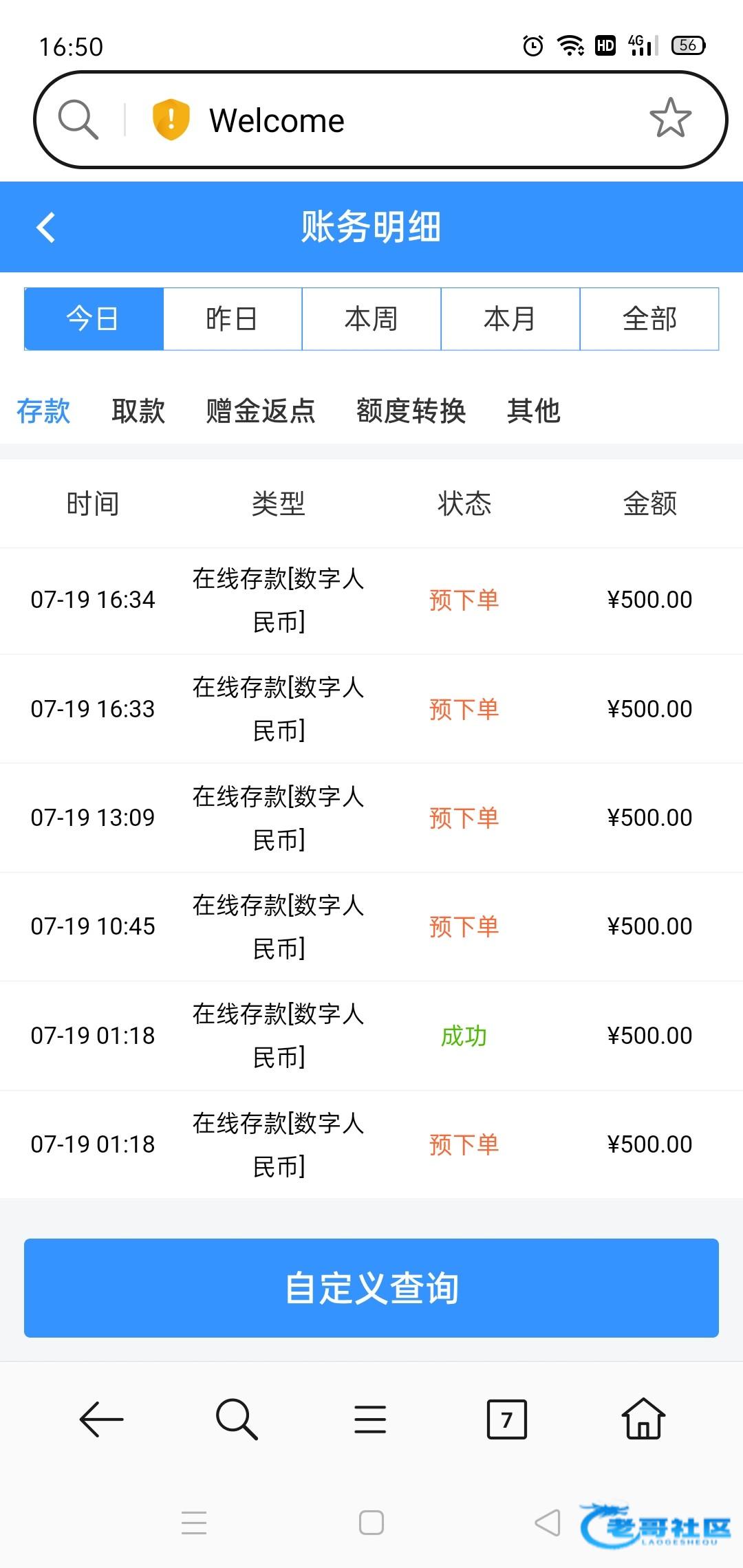Show 全部 records
The height and width of the screenshot is (1568, 743).
pos(649,319)
